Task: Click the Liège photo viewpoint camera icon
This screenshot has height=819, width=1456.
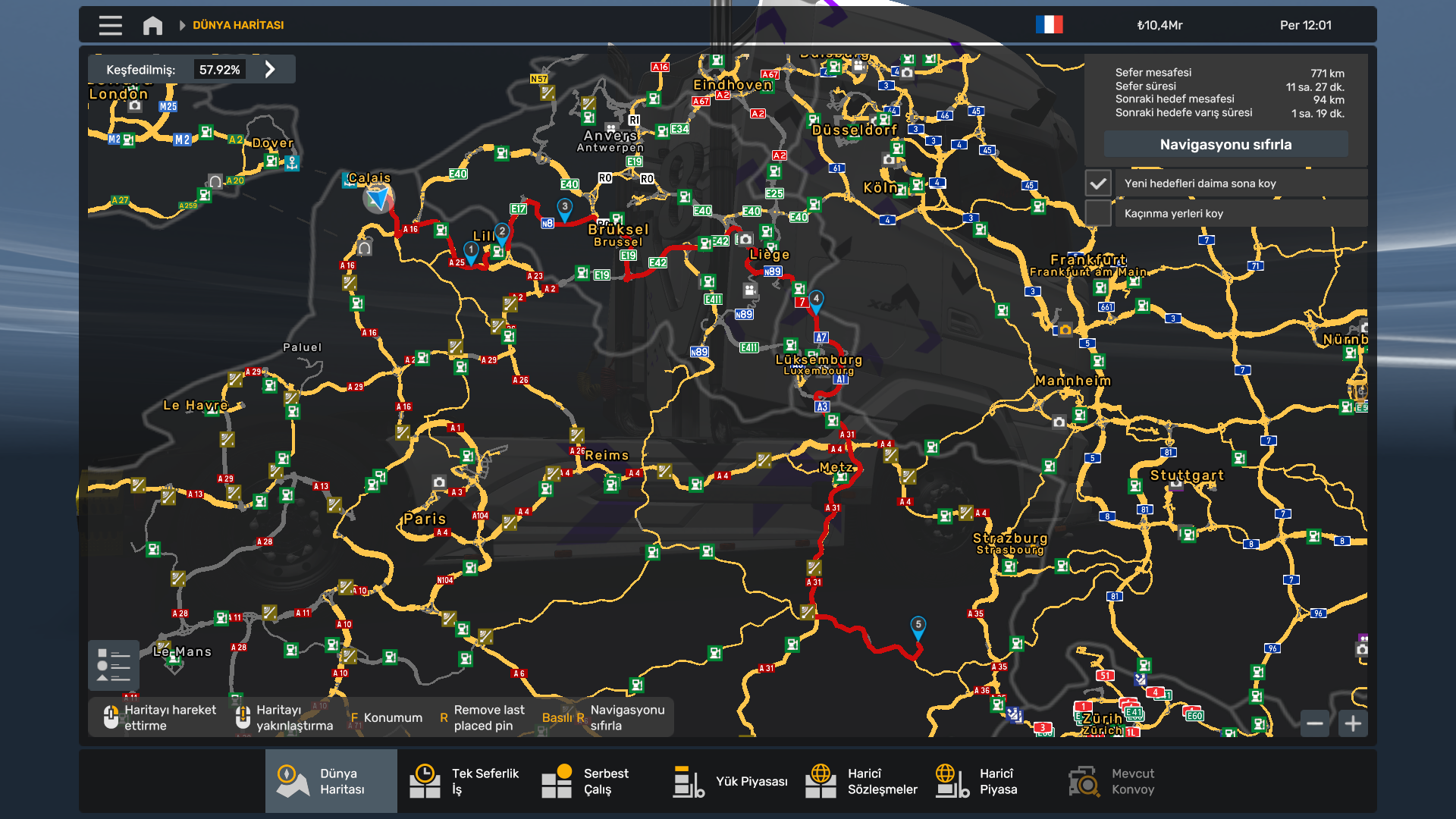Action: [x=745, y=239]
